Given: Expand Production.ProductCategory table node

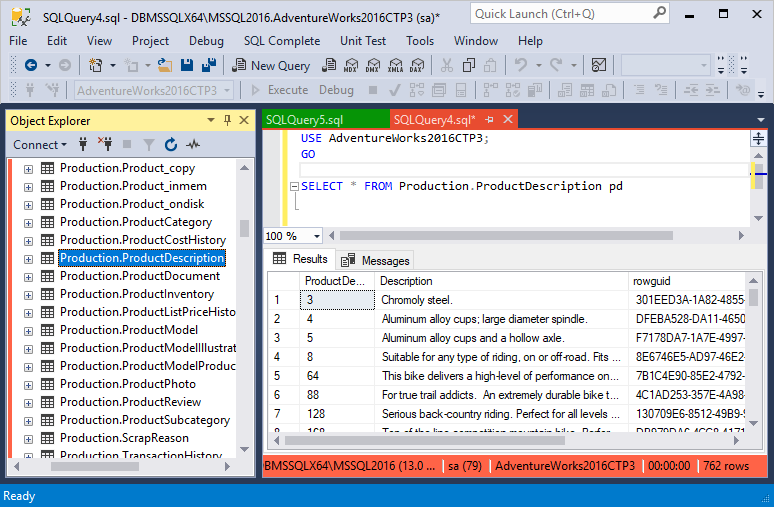Looking at the screenshot, I should (29, 223).
